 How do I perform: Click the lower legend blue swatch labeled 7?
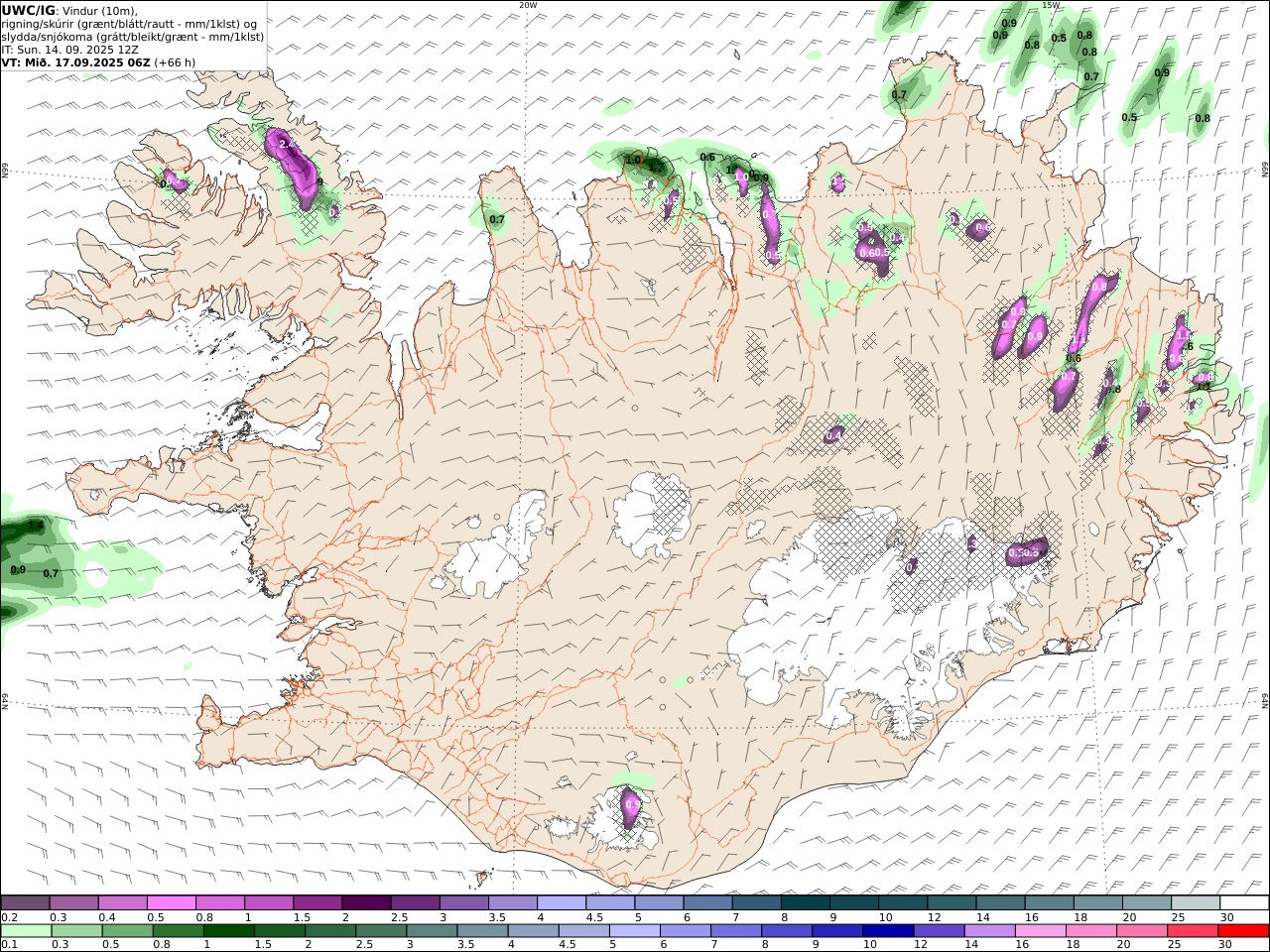click(x=736, y=931)
